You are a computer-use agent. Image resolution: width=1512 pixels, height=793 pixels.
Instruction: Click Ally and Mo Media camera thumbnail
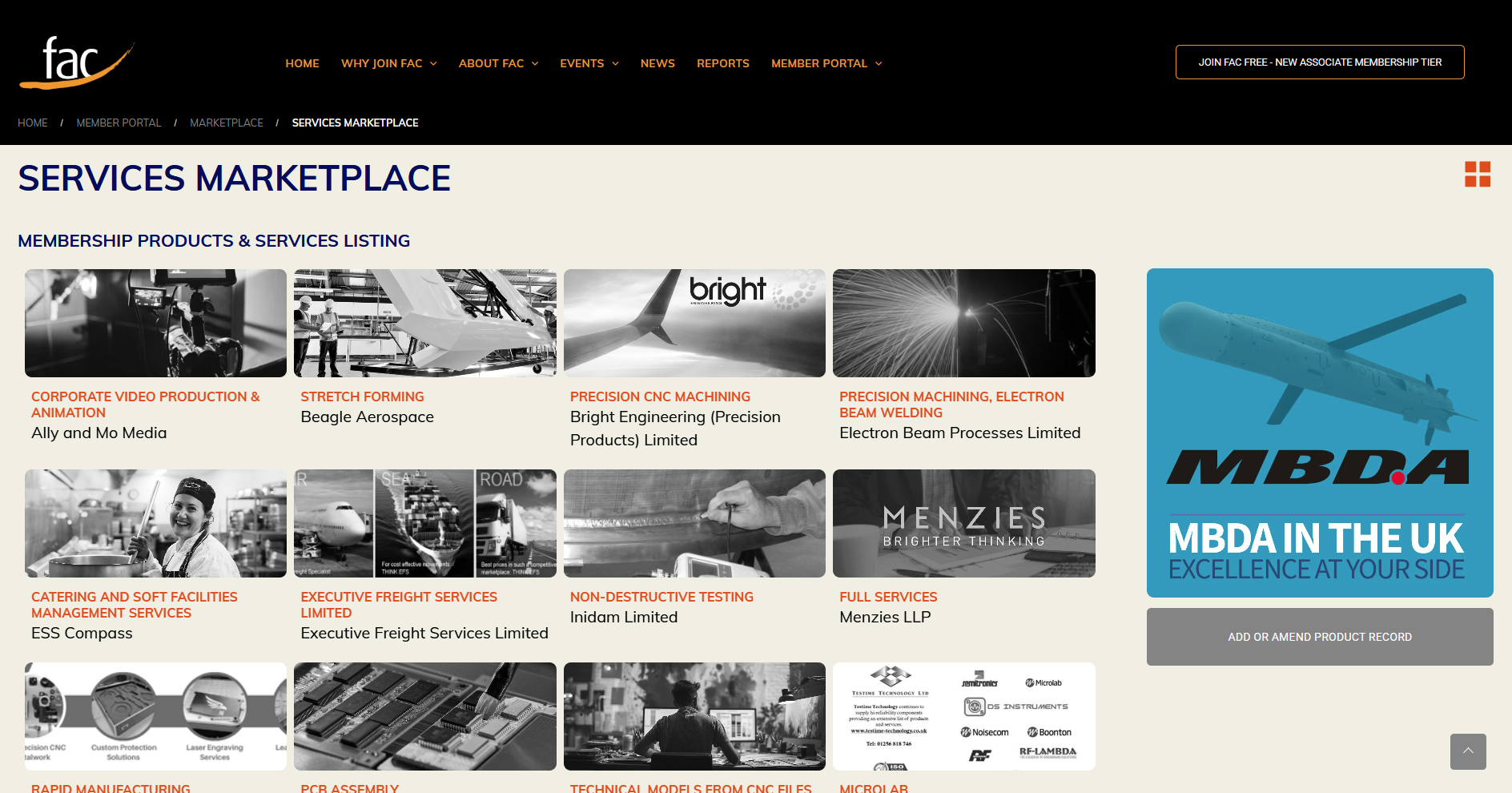click(x=155, y=323)
